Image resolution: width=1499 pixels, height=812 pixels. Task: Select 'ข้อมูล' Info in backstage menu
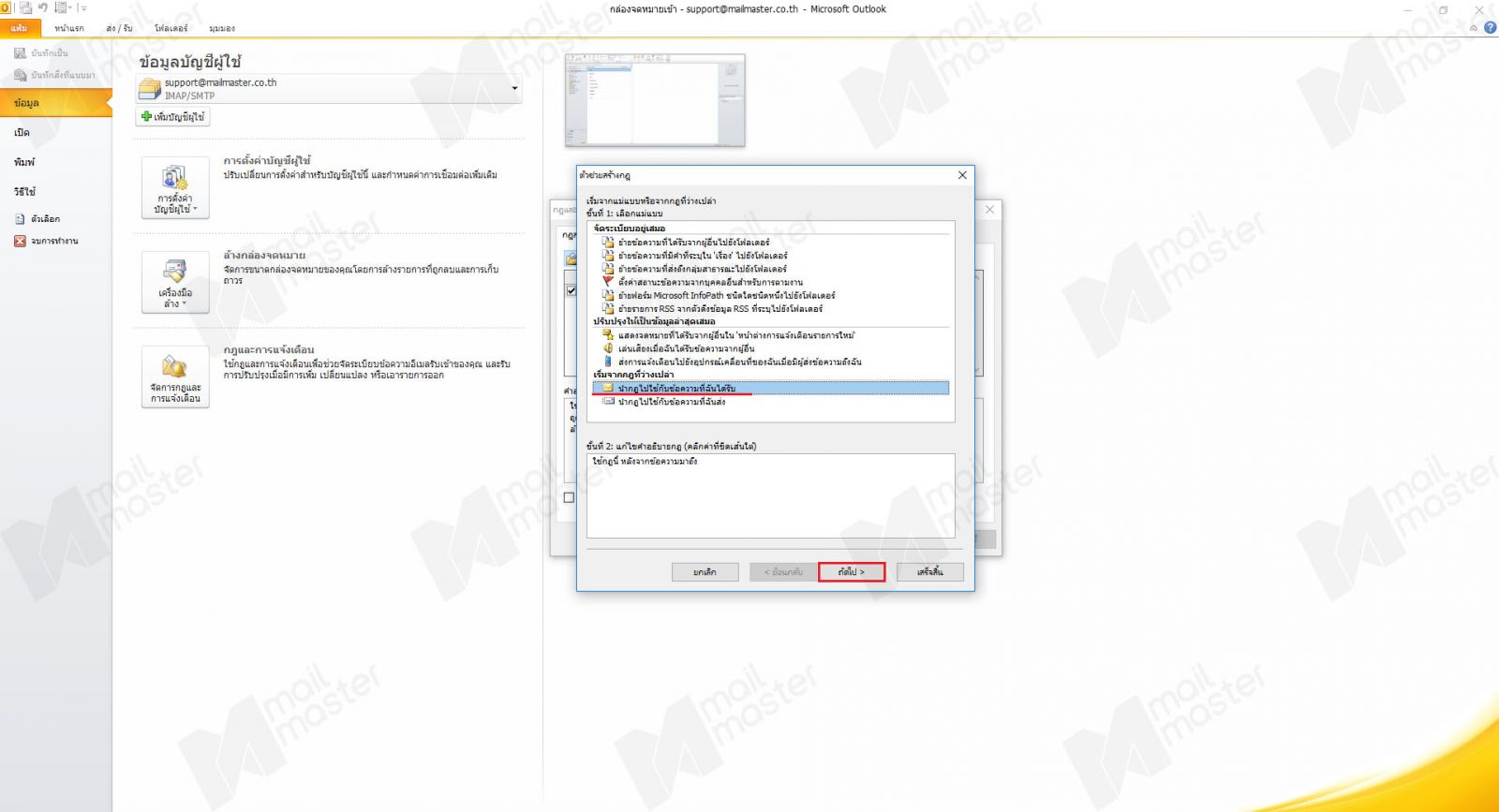pyautogui.click(x=55, y=103)
